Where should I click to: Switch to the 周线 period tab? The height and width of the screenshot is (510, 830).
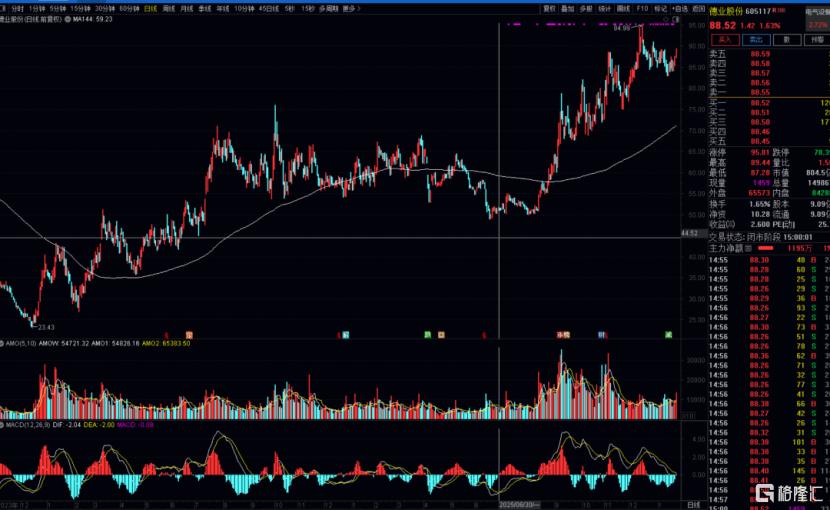[169, 9]
